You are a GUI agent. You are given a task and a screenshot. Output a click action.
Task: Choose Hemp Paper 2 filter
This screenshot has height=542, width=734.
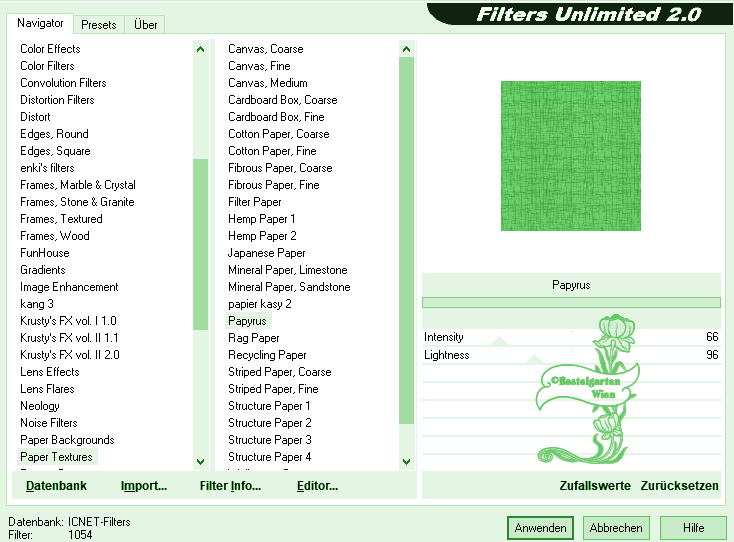point(262,236)
